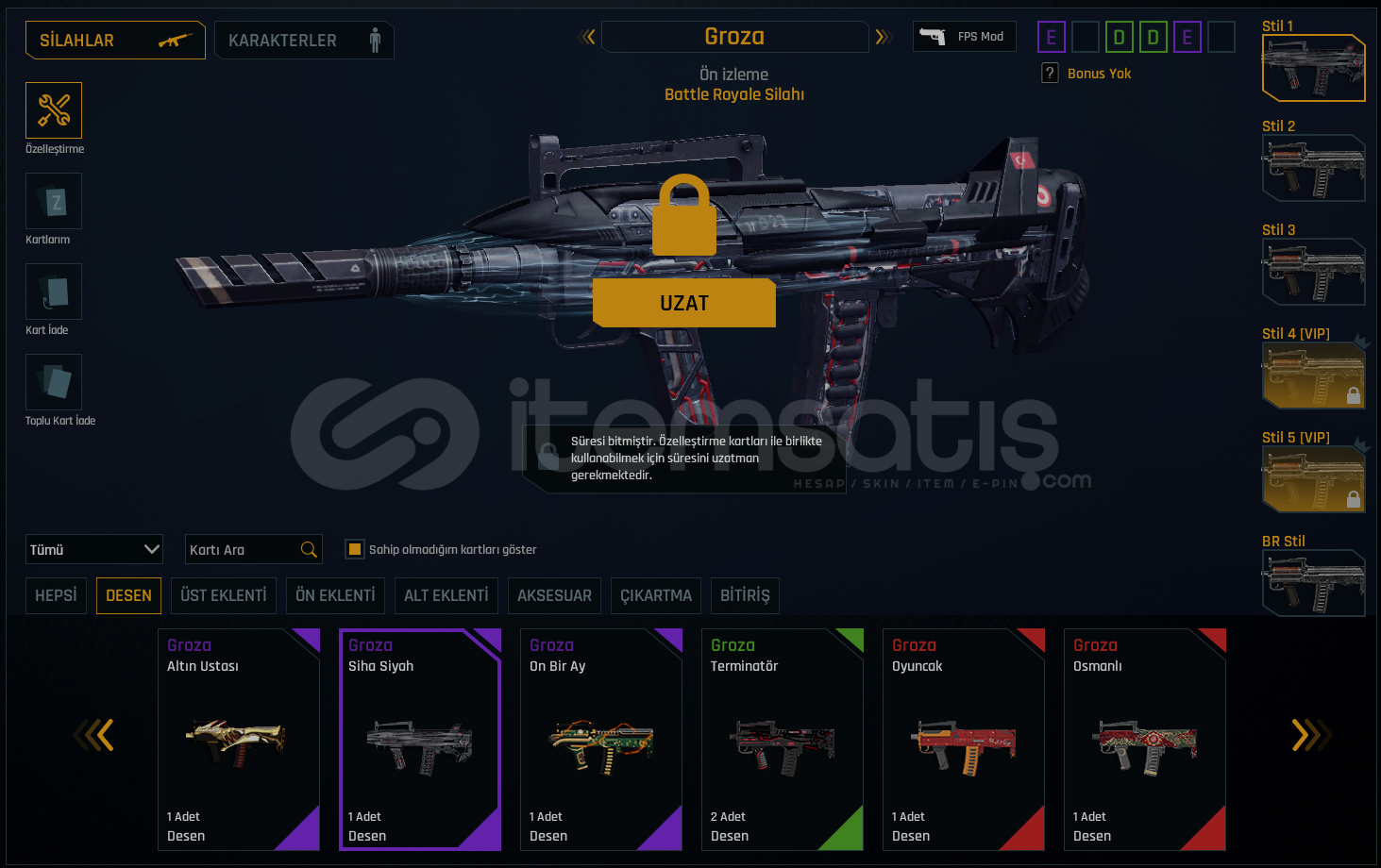1381x868 pixels.
Task: Click the question mark bonus help icon
Action: 1050,73
